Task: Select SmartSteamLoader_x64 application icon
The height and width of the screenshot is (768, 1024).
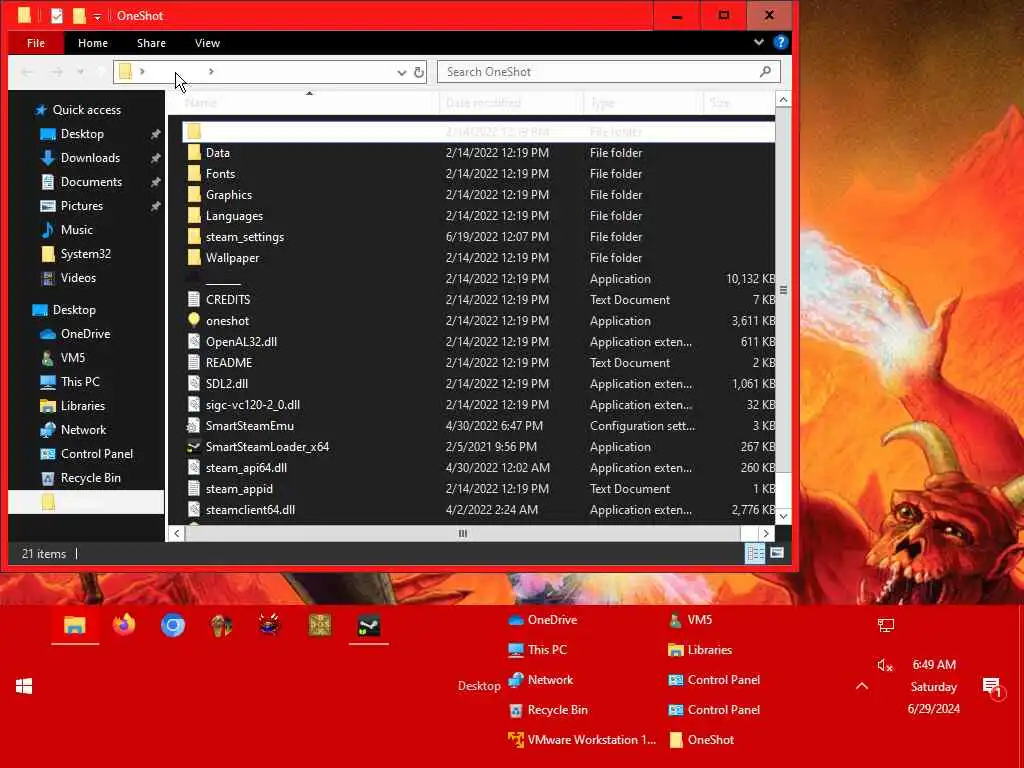Action: coord(194,447)
